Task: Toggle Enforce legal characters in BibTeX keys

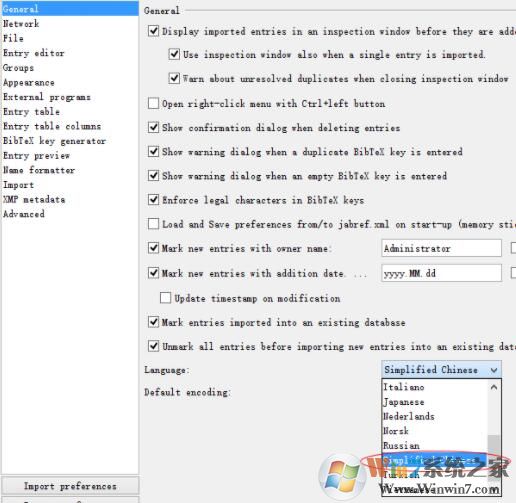Action: click(153, 200)
